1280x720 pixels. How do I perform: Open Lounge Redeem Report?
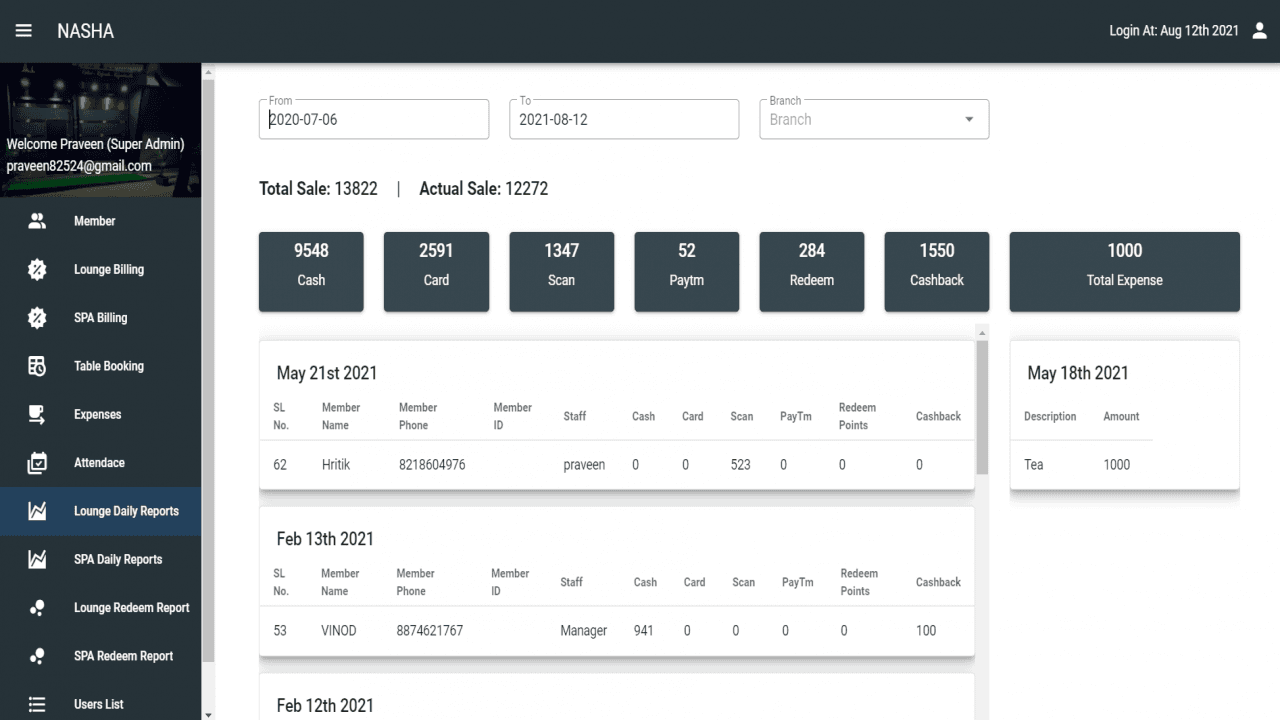tap(100, 608)
